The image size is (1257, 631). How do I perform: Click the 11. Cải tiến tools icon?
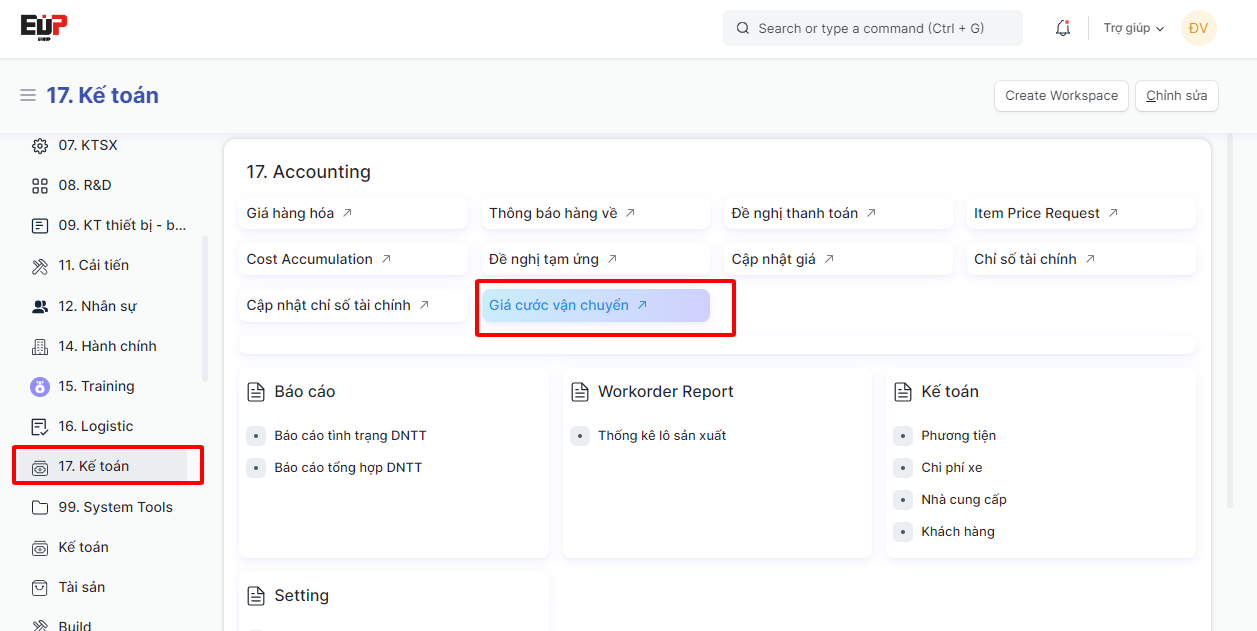click(40, 266)
